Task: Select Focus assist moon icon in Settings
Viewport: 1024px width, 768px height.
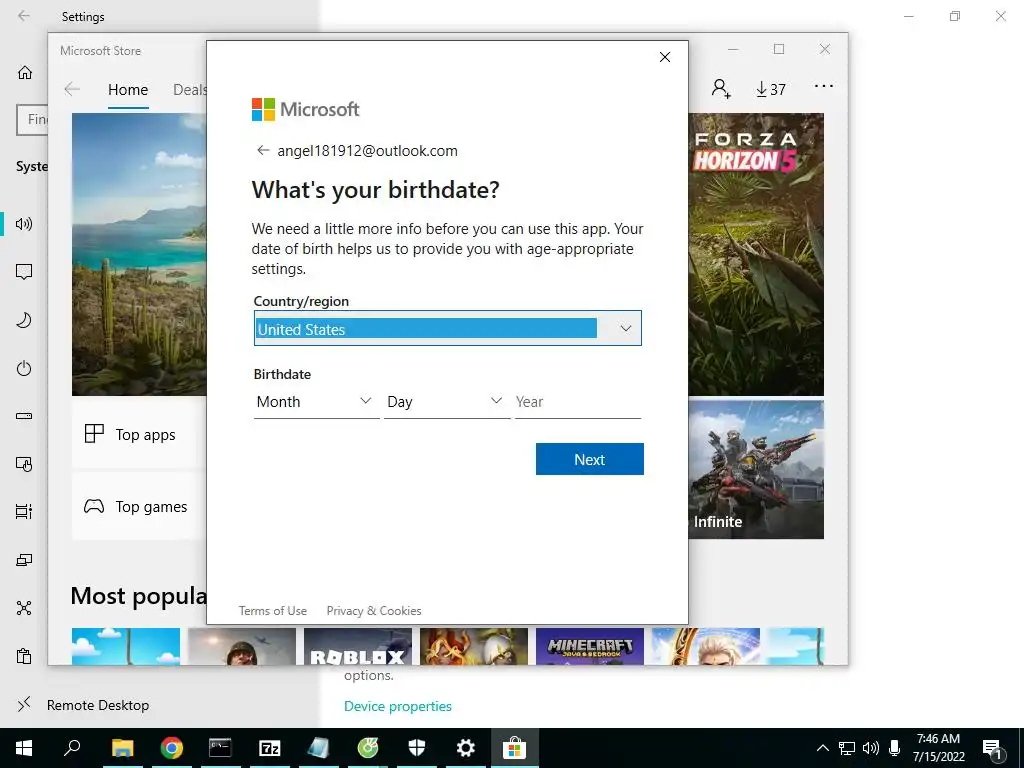Action: tap(24, 320)
